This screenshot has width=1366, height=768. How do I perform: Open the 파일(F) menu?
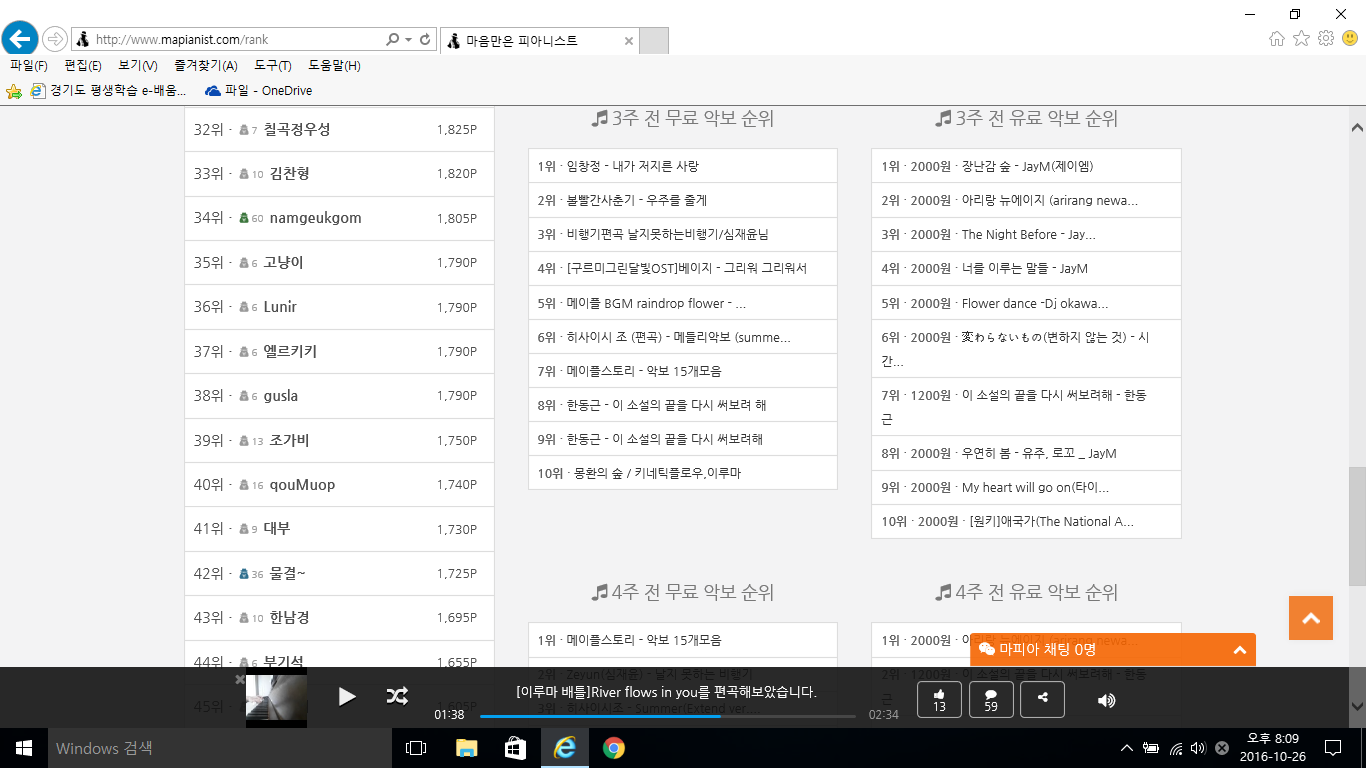(x=27, y=64)
